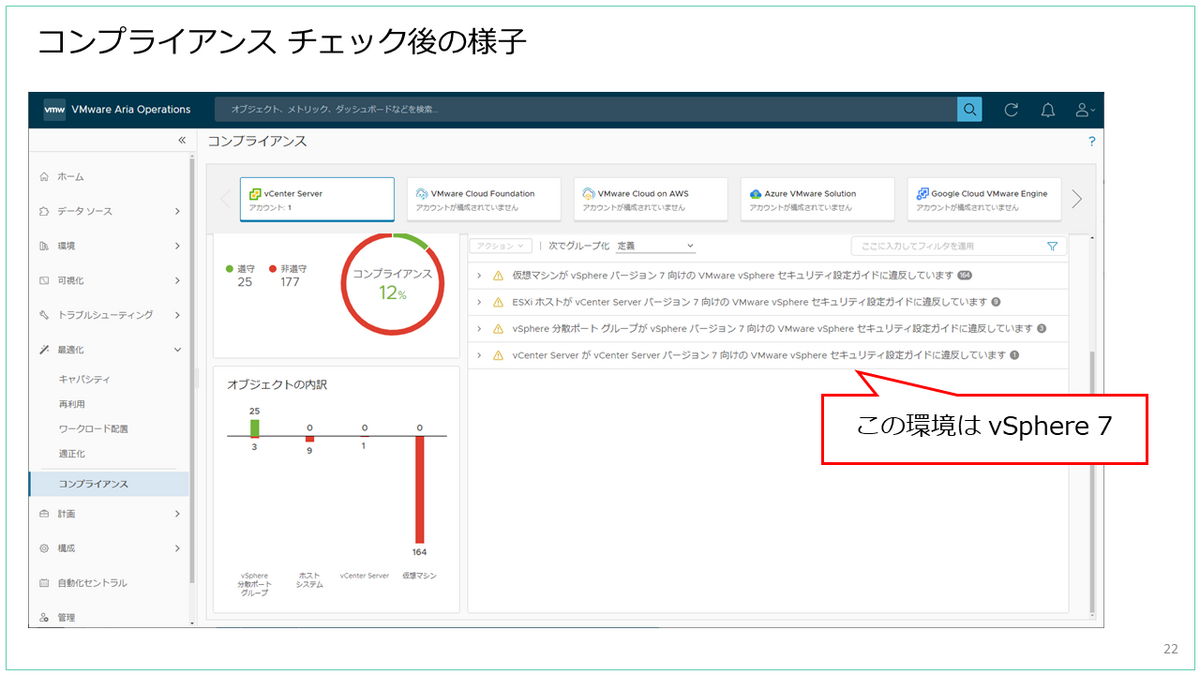Click the 管理 sidebar icon
The width and height of the screenshot is (1200, 675).
43,618
